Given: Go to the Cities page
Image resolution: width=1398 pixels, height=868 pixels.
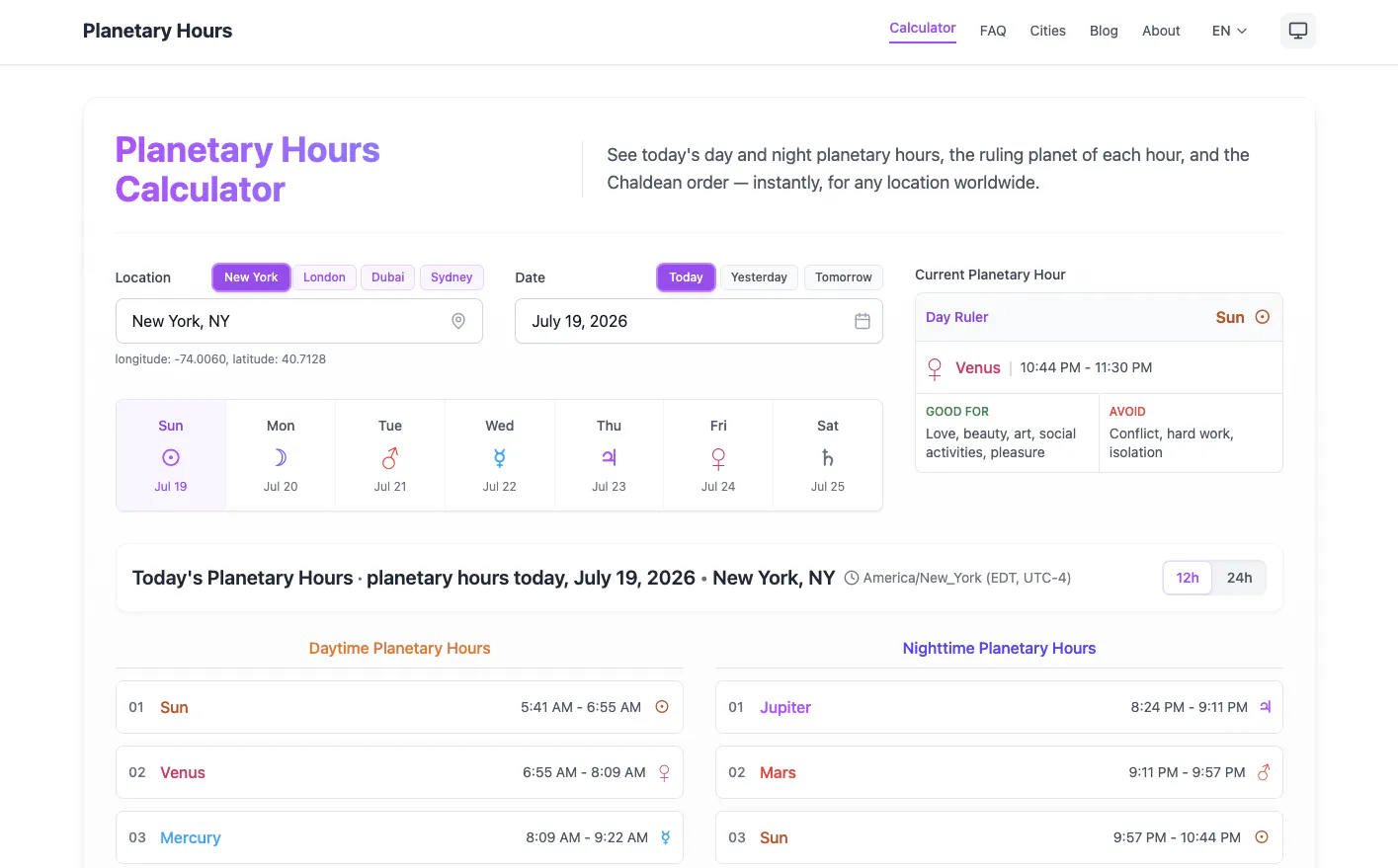Looking at the screenshot, I should click(x=1047, y=31).
